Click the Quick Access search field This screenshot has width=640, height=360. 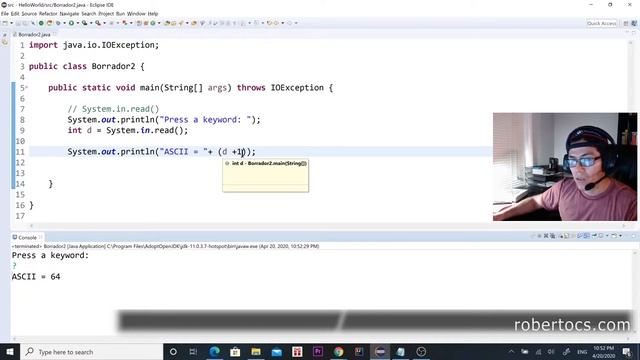601,23
